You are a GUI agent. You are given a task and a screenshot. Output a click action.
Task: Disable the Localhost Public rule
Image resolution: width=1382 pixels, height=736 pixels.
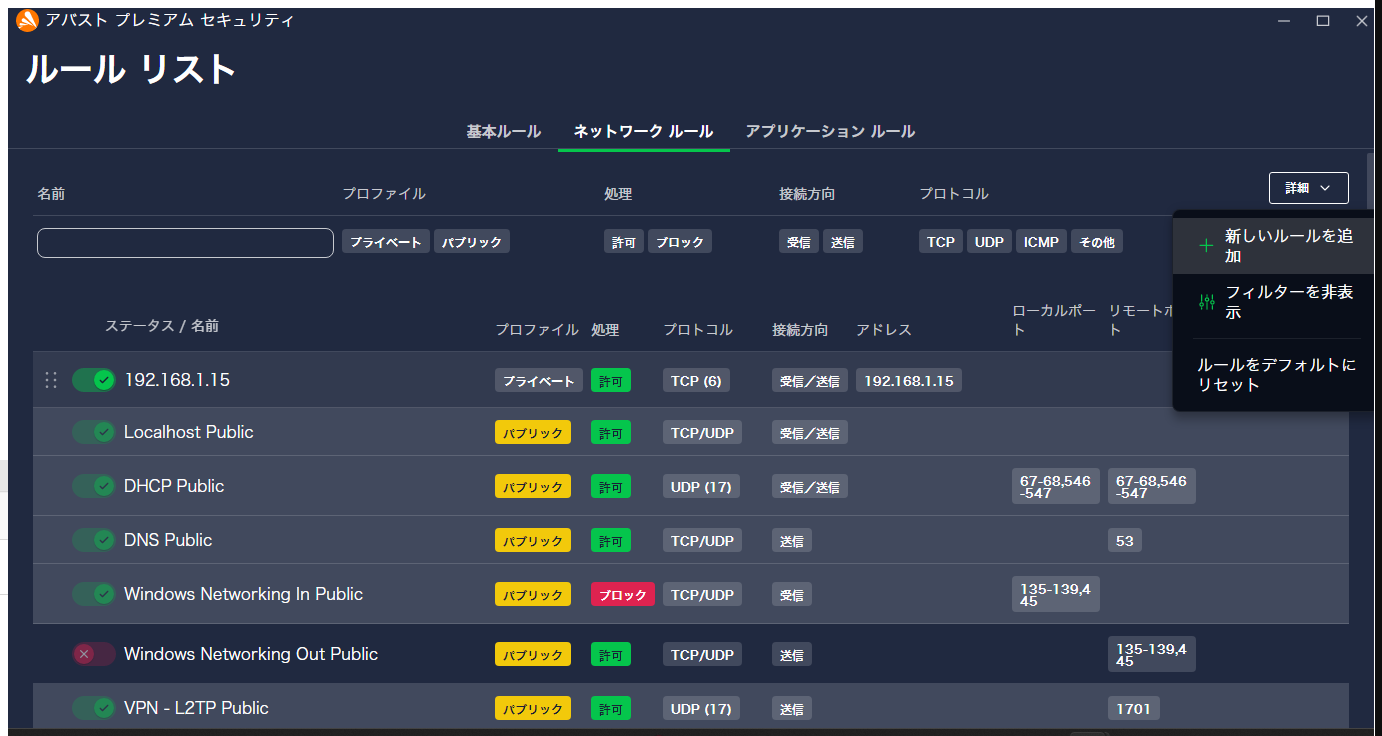(94, 432)
